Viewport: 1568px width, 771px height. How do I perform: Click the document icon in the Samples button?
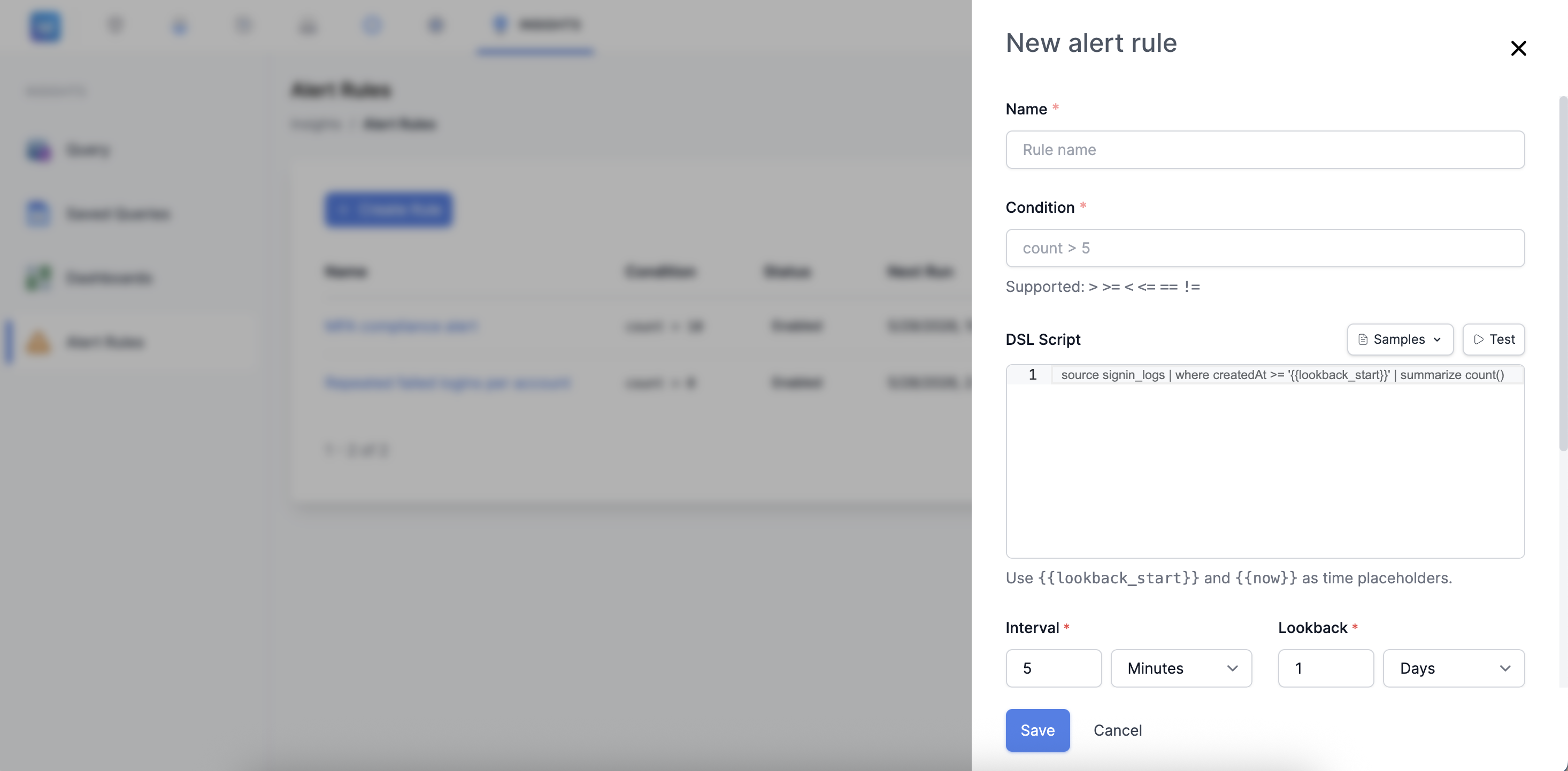[1363, 340]
